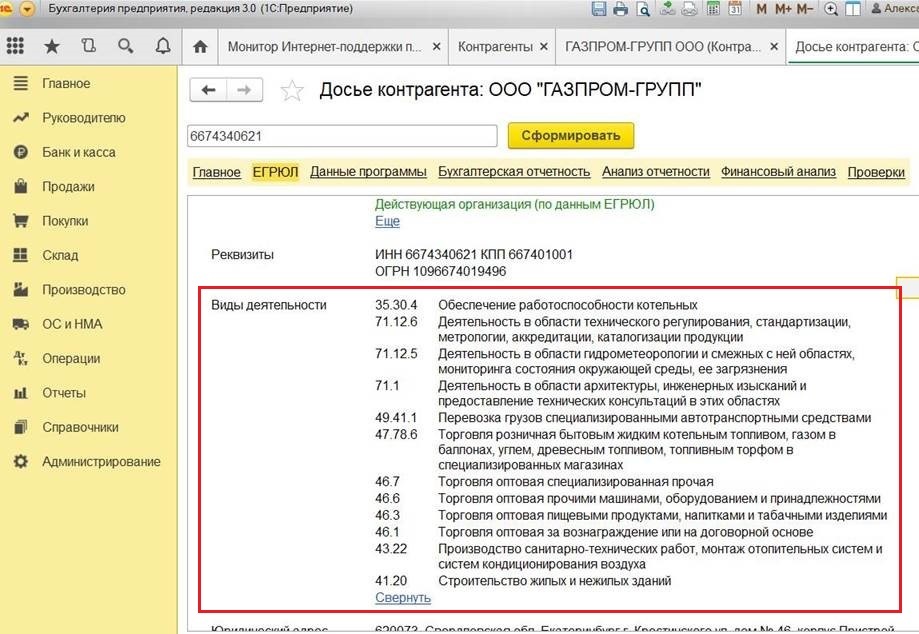This screenshot has width=919, height=634.
Task: Switch to the Контрагенты tab
Action: [494, 47]
